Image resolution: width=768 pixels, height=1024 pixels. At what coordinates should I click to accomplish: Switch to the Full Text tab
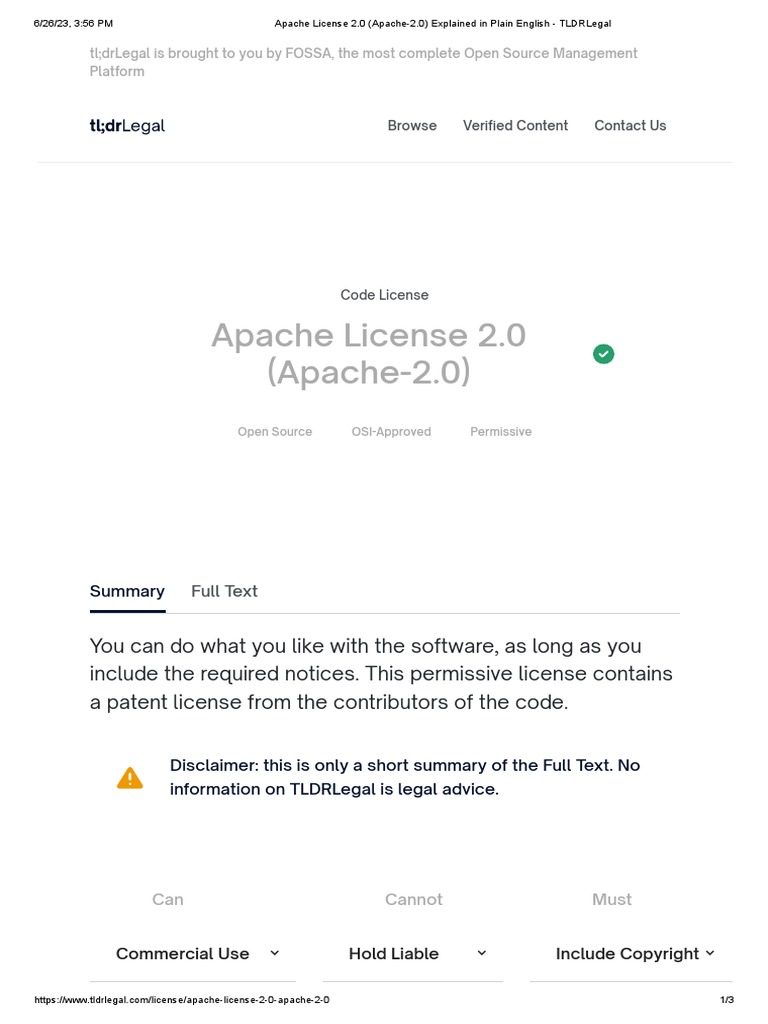(x=224, y=591)
